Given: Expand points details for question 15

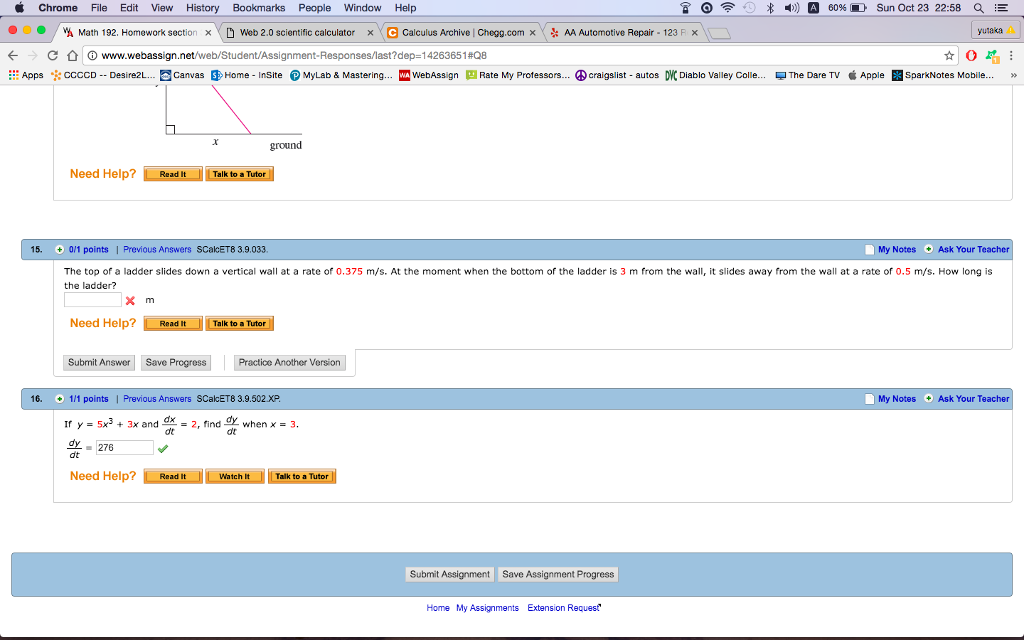Looking at the screenshot, I should 60,250.
